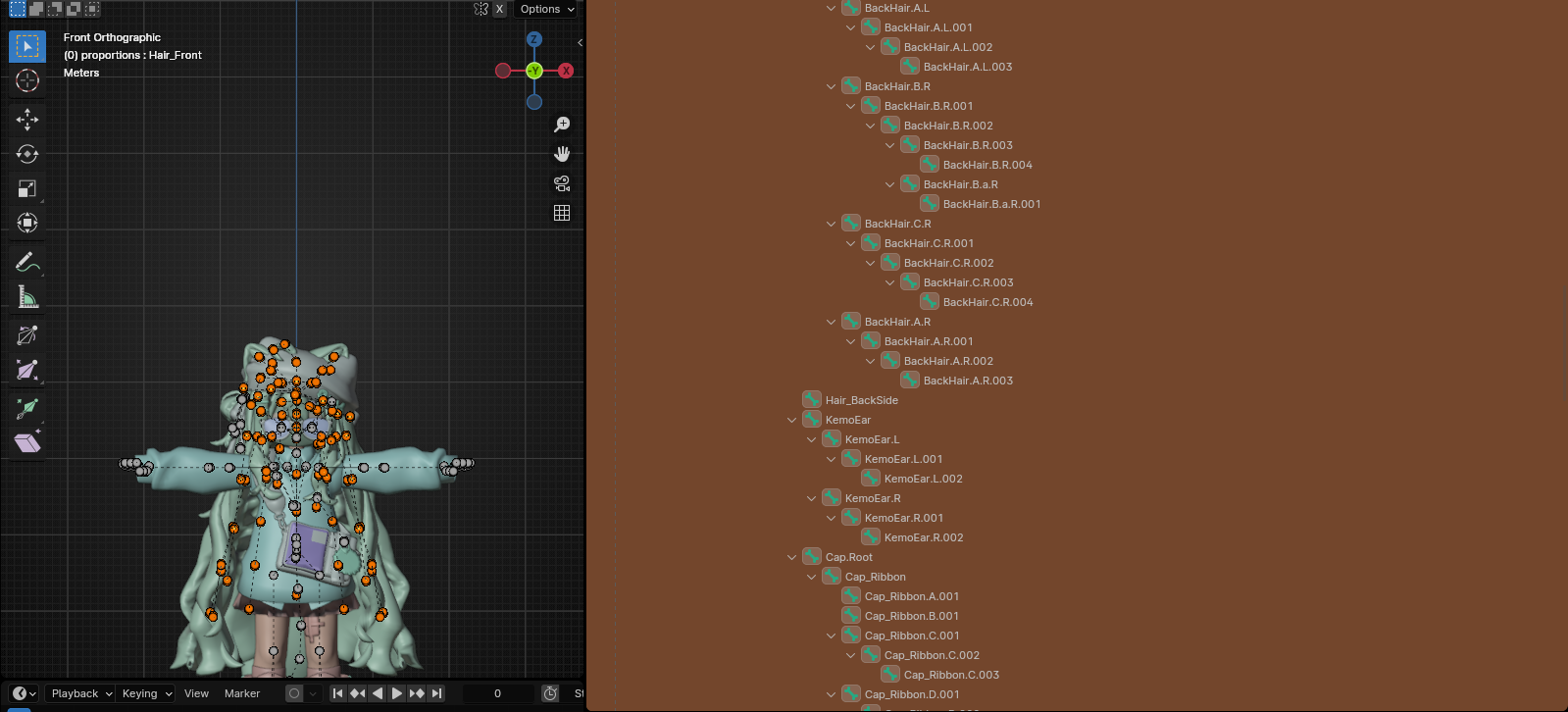Activate the Bone Size tool
Screen dimensions: 1568x712
(27, 370)
